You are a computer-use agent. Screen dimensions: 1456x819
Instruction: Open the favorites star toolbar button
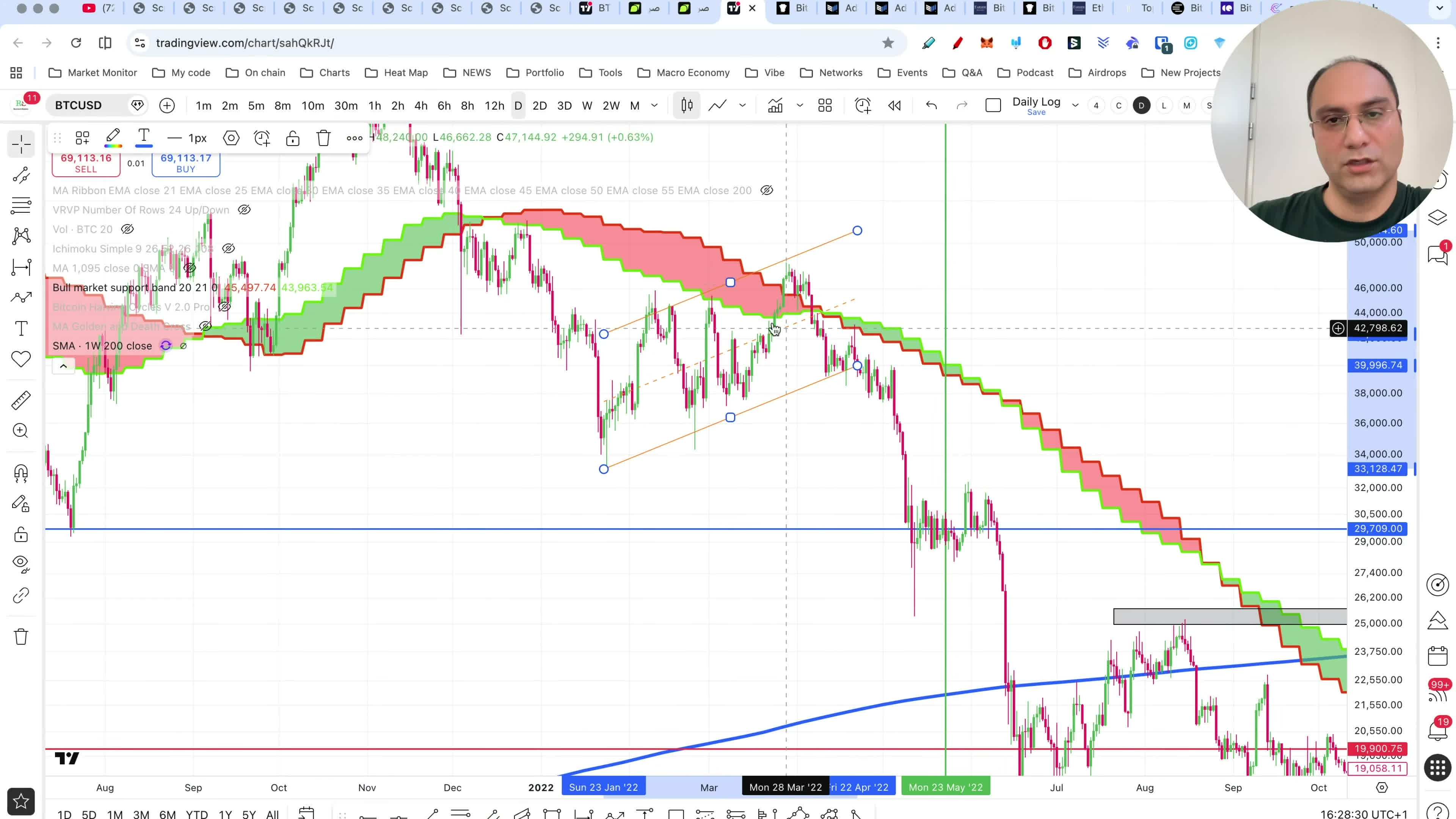pyautogui.click(x=21, y=801)
